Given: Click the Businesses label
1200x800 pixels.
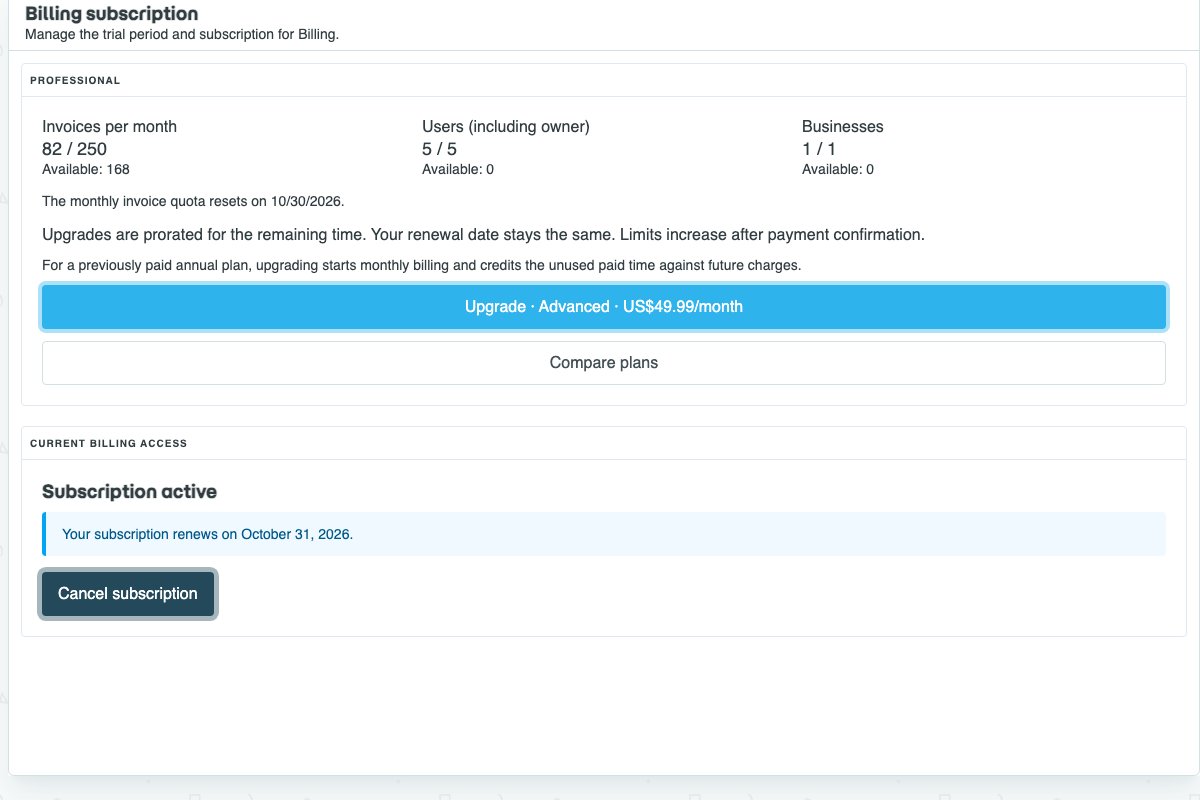Looking at the screenshot, I should click(x=843, y=127).
